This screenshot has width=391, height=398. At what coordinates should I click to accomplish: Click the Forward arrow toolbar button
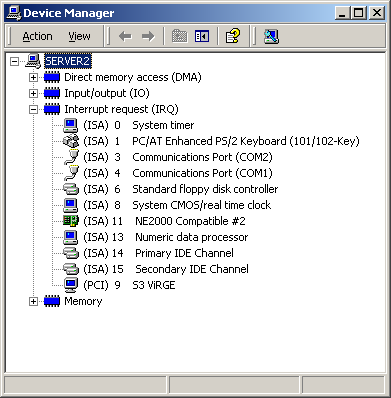pos(148,36)
